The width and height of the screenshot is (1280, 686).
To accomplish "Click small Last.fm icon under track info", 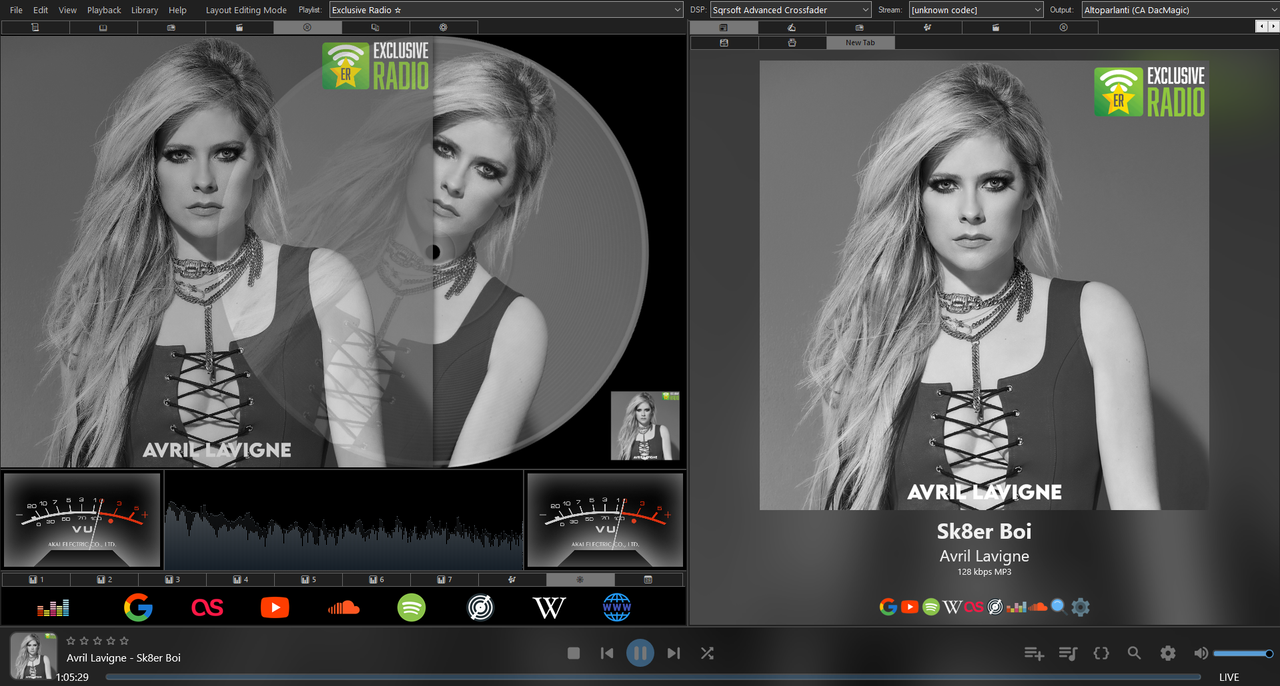I will click(x=974, y=606).
